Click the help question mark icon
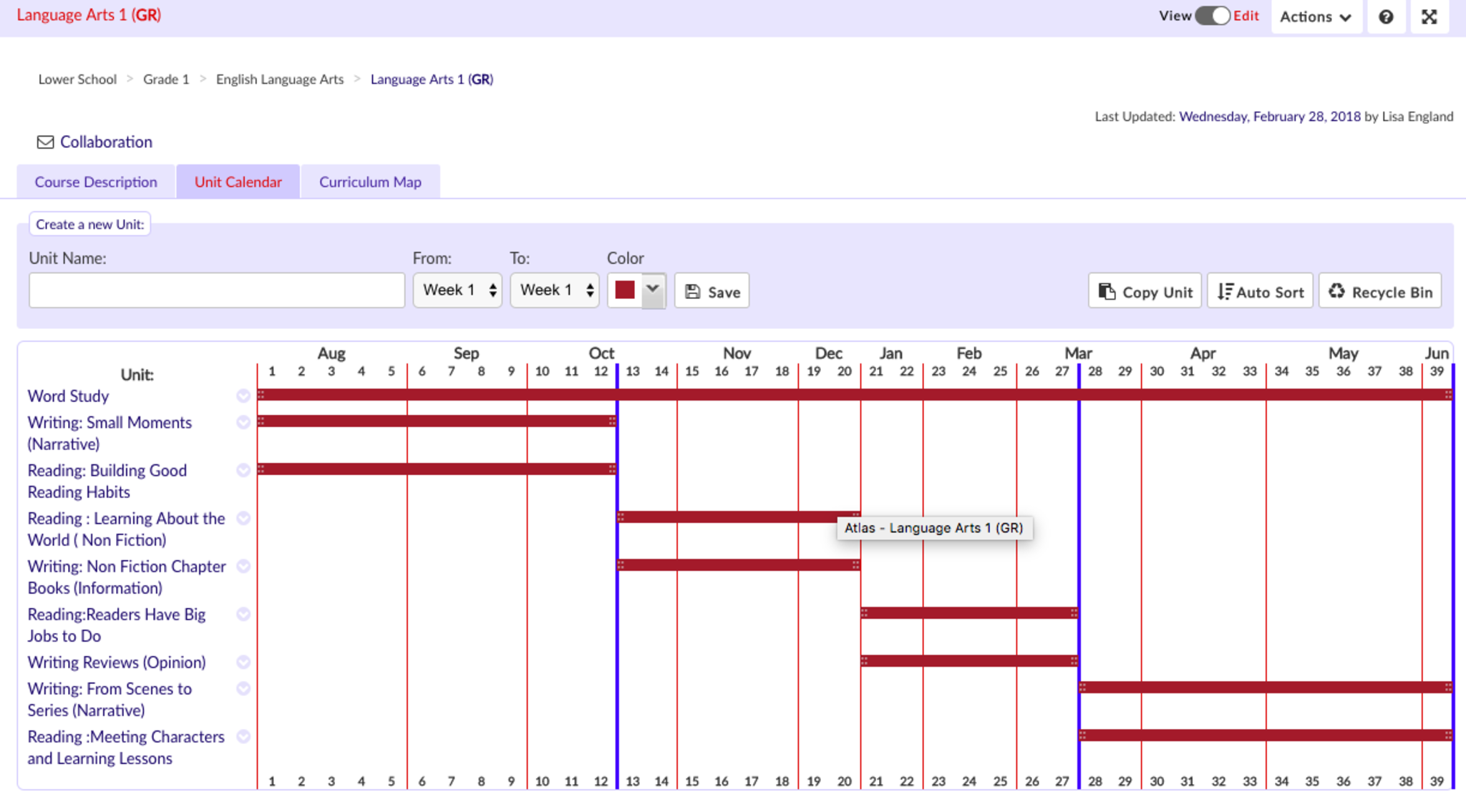Screen dimensions: 1466x812 click(x=1386, y=16)
